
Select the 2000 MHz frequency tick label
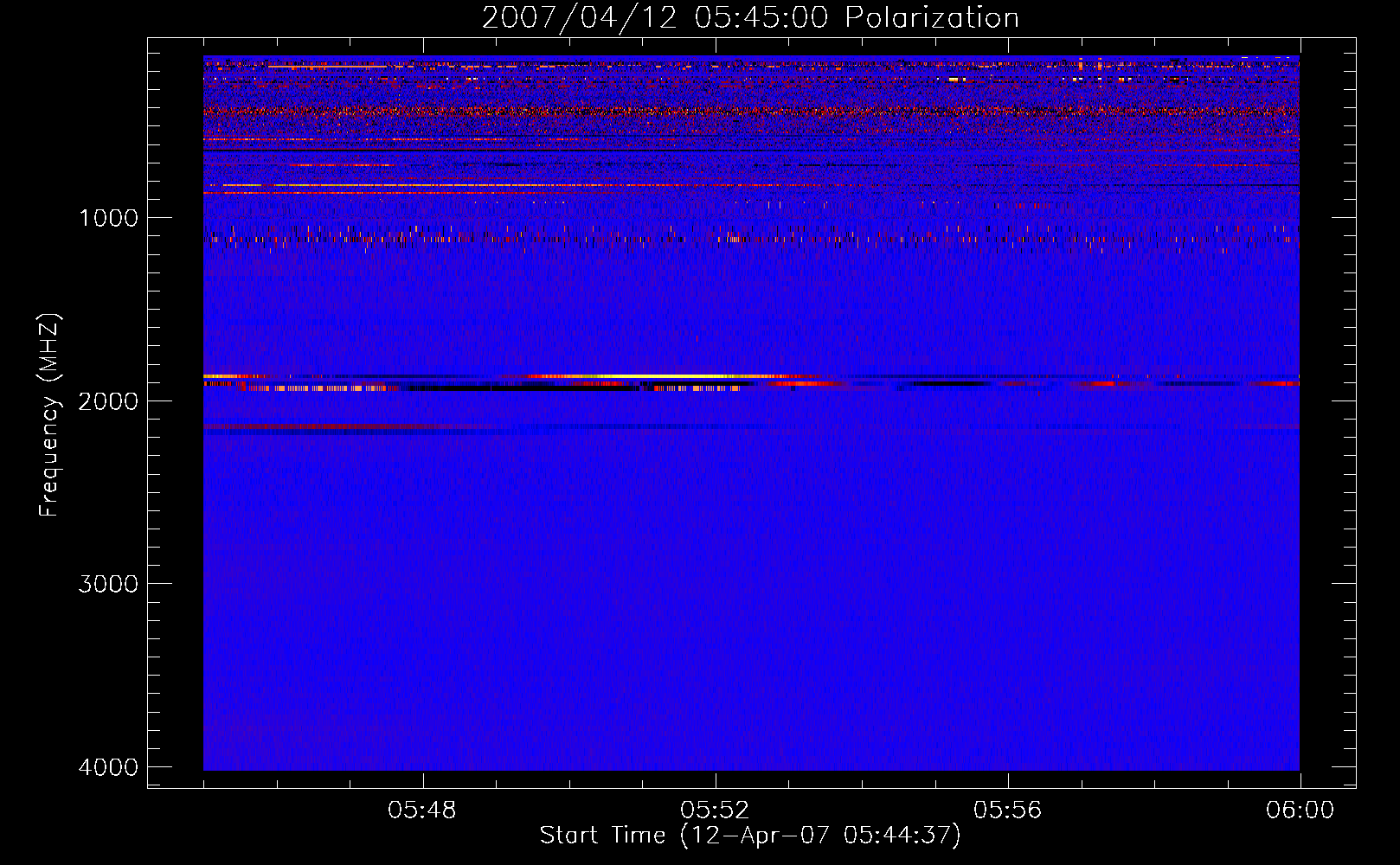coord(108,401)
